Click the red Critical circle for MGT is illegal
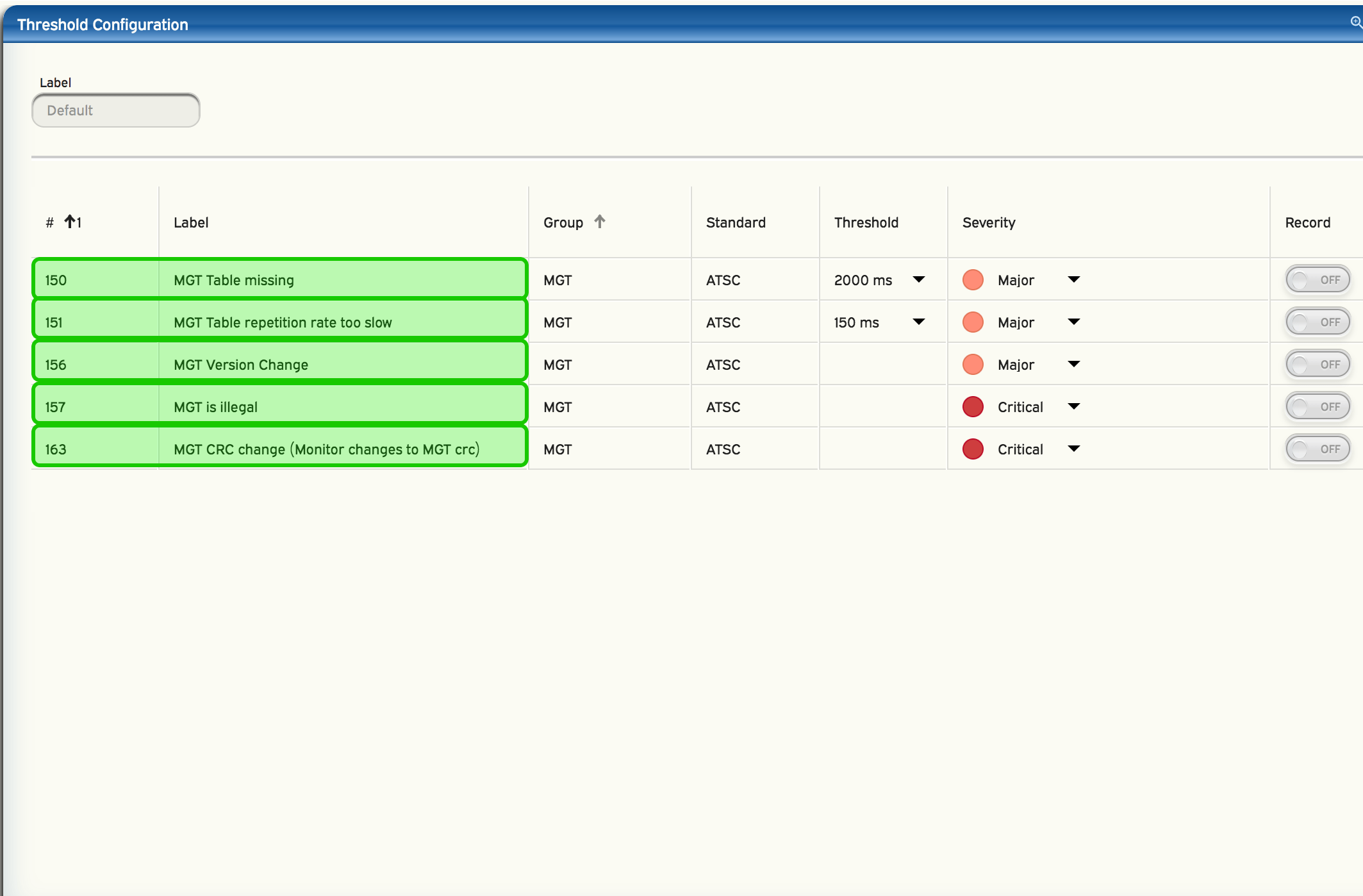This screenshot has width=1363, height=896. [x=973, y=407]
